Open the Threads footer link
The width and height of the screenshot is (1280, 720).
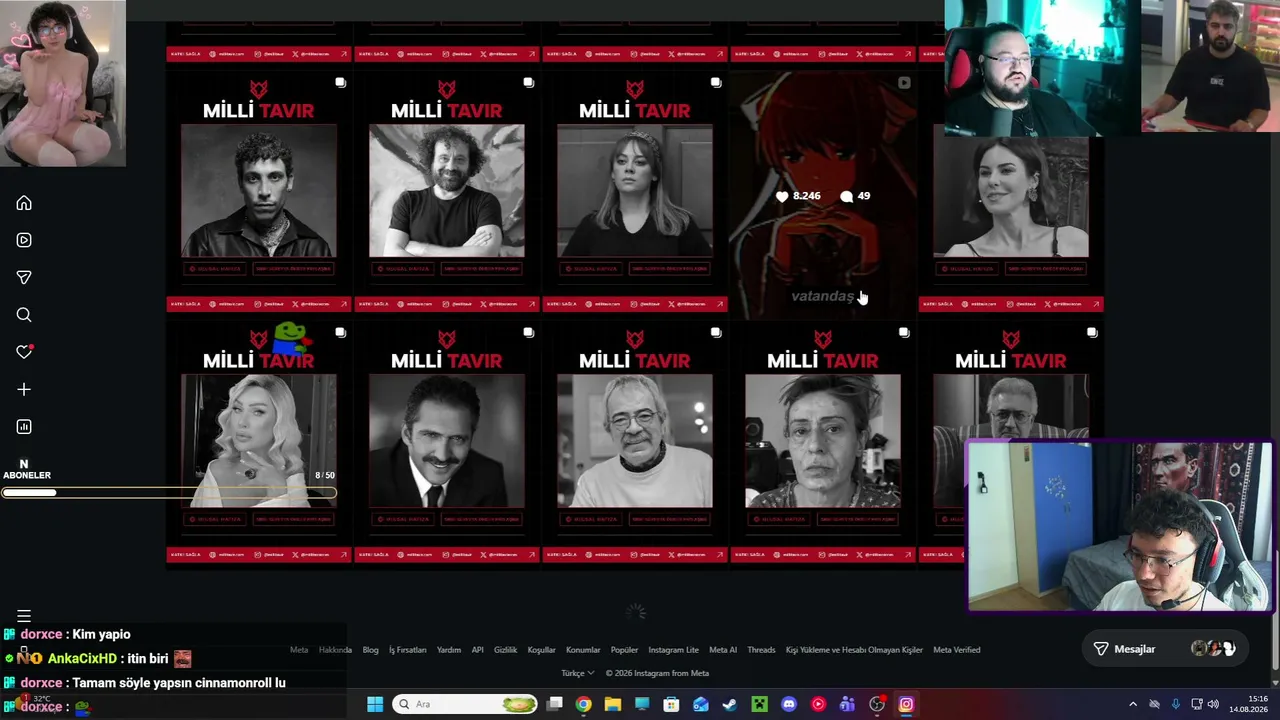pyautogui.click(x=761, y=650)
